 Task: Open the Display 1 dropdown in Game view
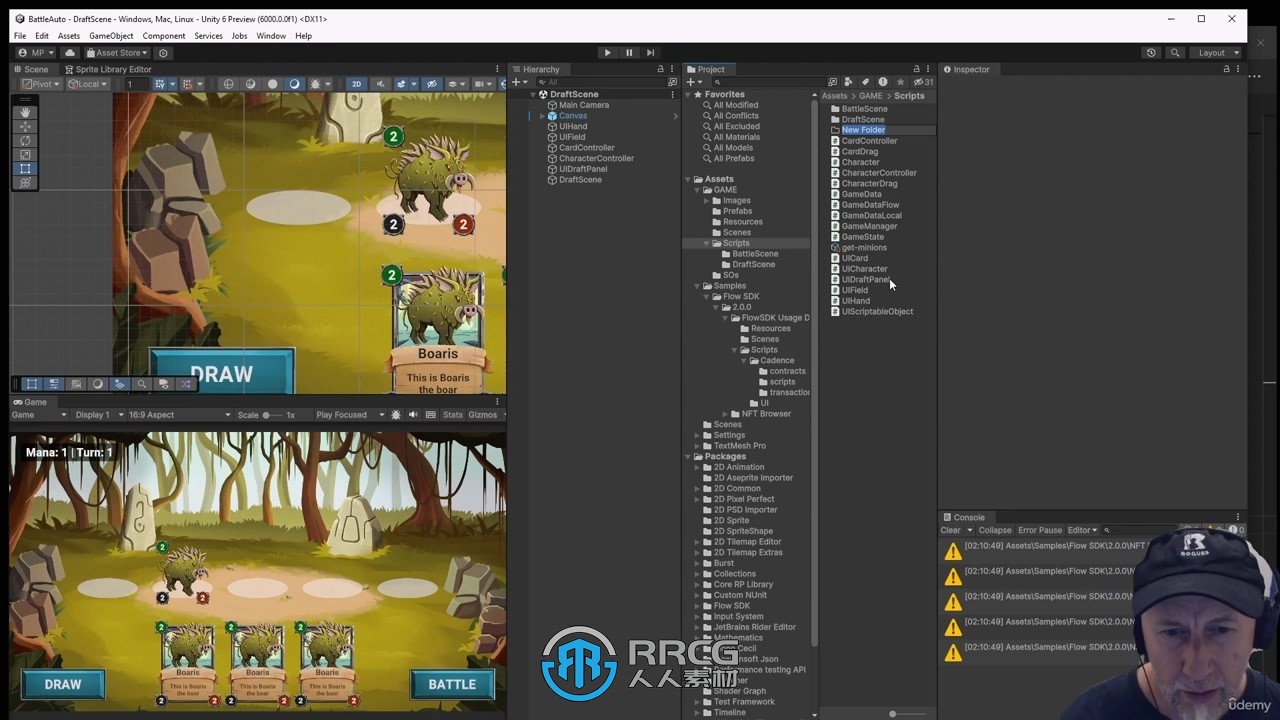coord(100,415)
